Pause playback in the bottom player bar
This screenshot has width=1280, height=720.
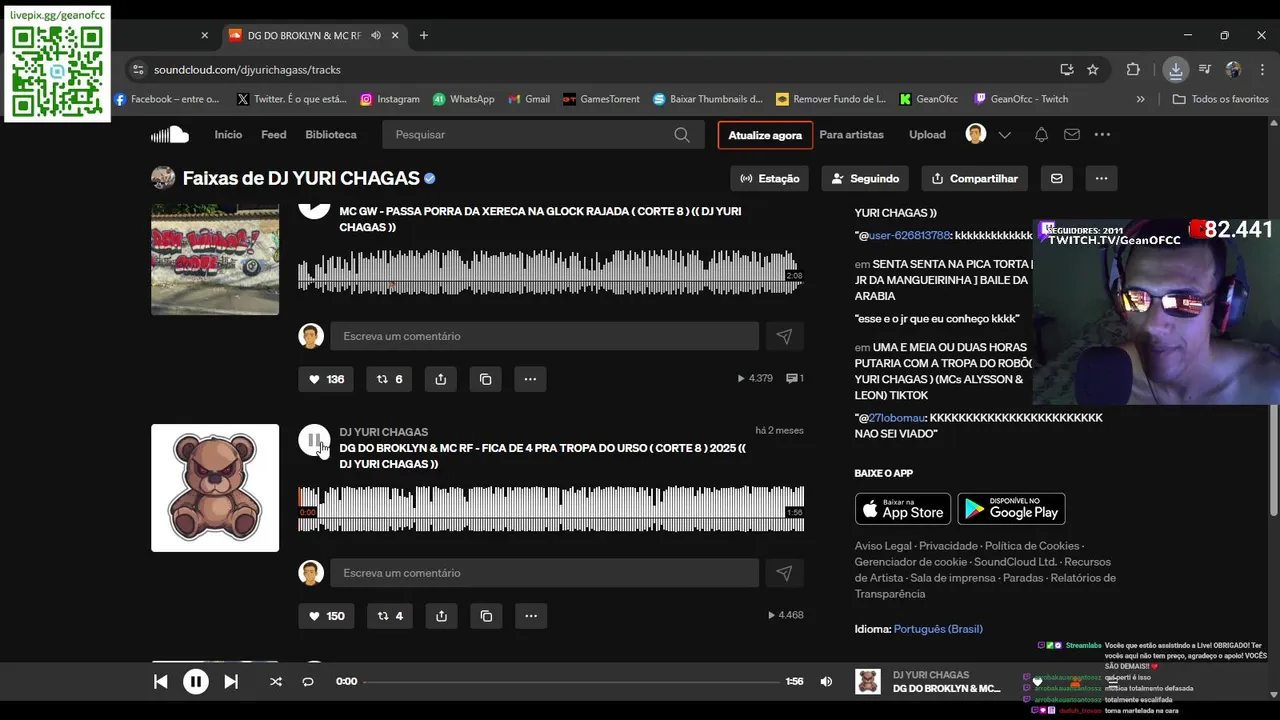point(196,682)
